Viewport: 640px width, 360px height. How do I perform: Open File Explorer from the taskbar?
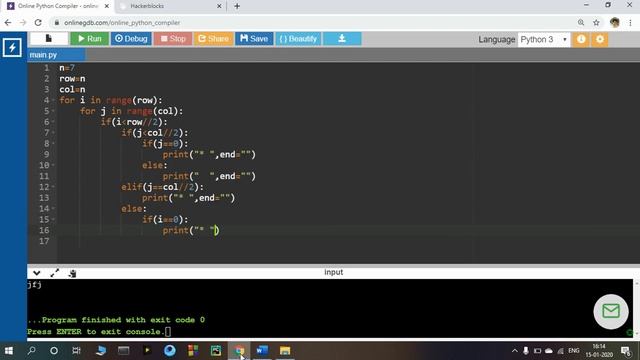285,351
